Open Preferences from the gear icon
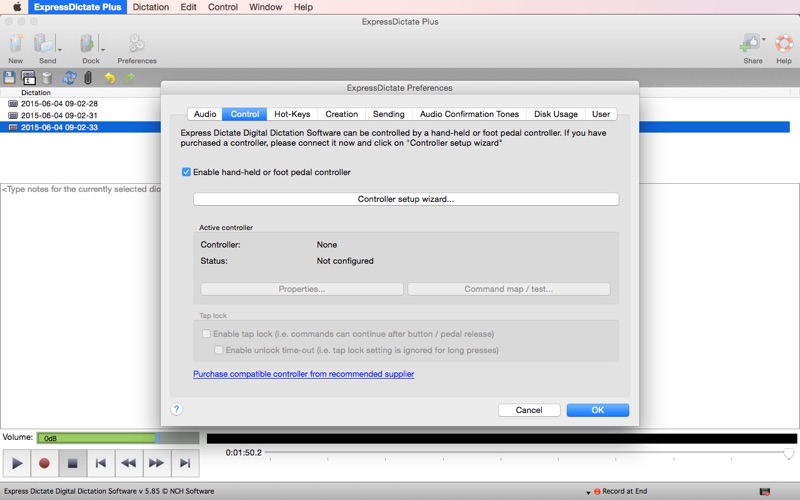This screenshot has height=500, width=800. click(136, 44)
